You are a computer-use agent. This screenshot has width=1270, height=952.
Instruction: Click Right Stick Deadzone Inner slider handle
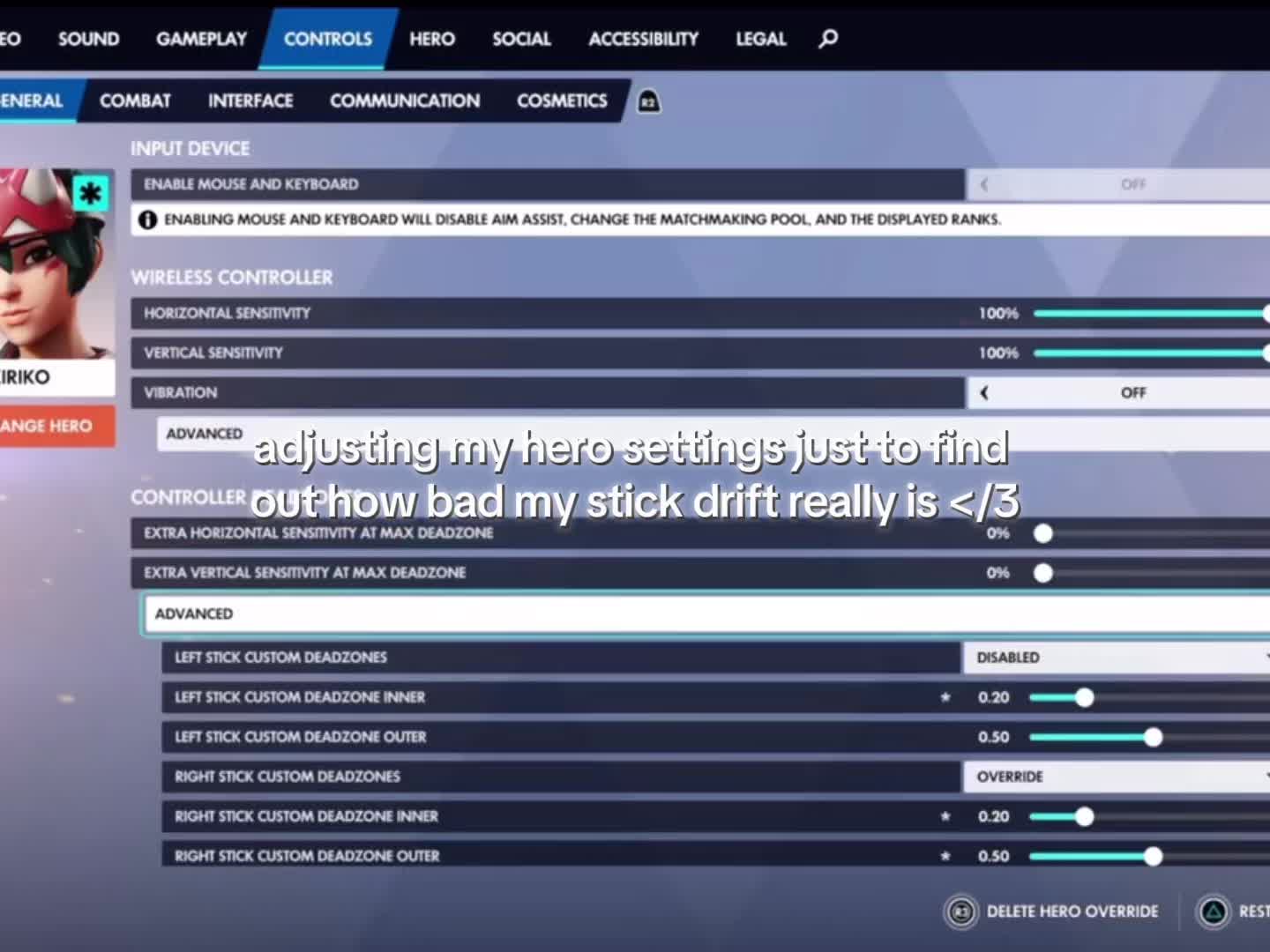coord(1085,816)
